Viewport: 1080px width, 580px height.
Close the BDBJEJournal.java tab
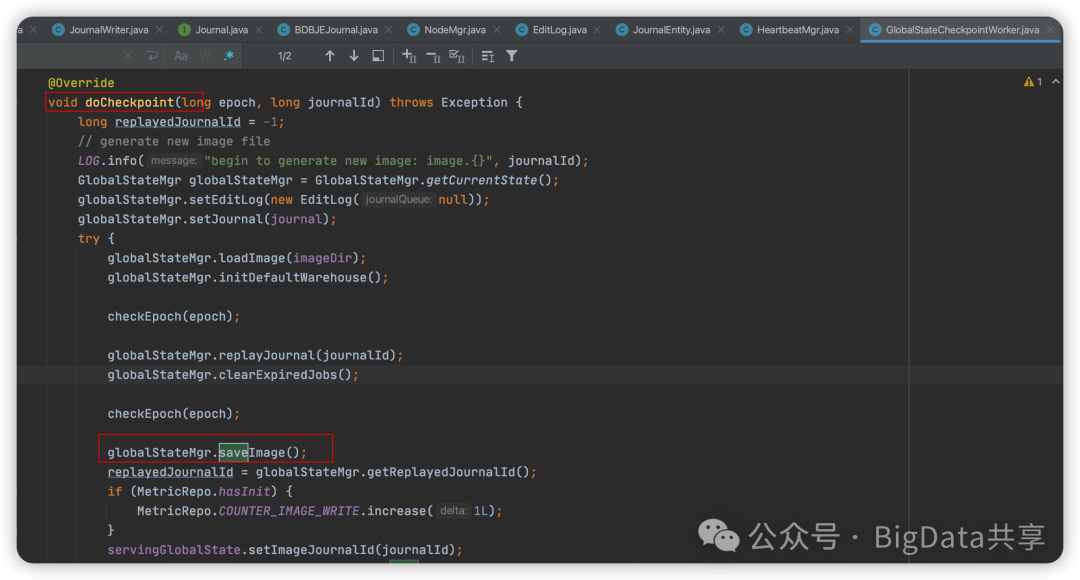click(x=389, y=30)
